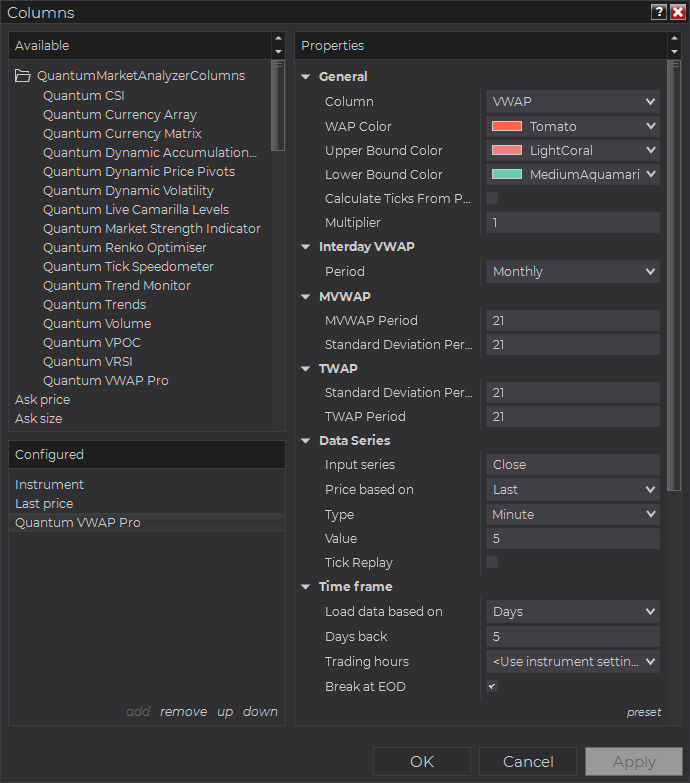Click the remove link in Configured
The height and width of the screenshot is (783, 690).
click(x=183, y=711)
